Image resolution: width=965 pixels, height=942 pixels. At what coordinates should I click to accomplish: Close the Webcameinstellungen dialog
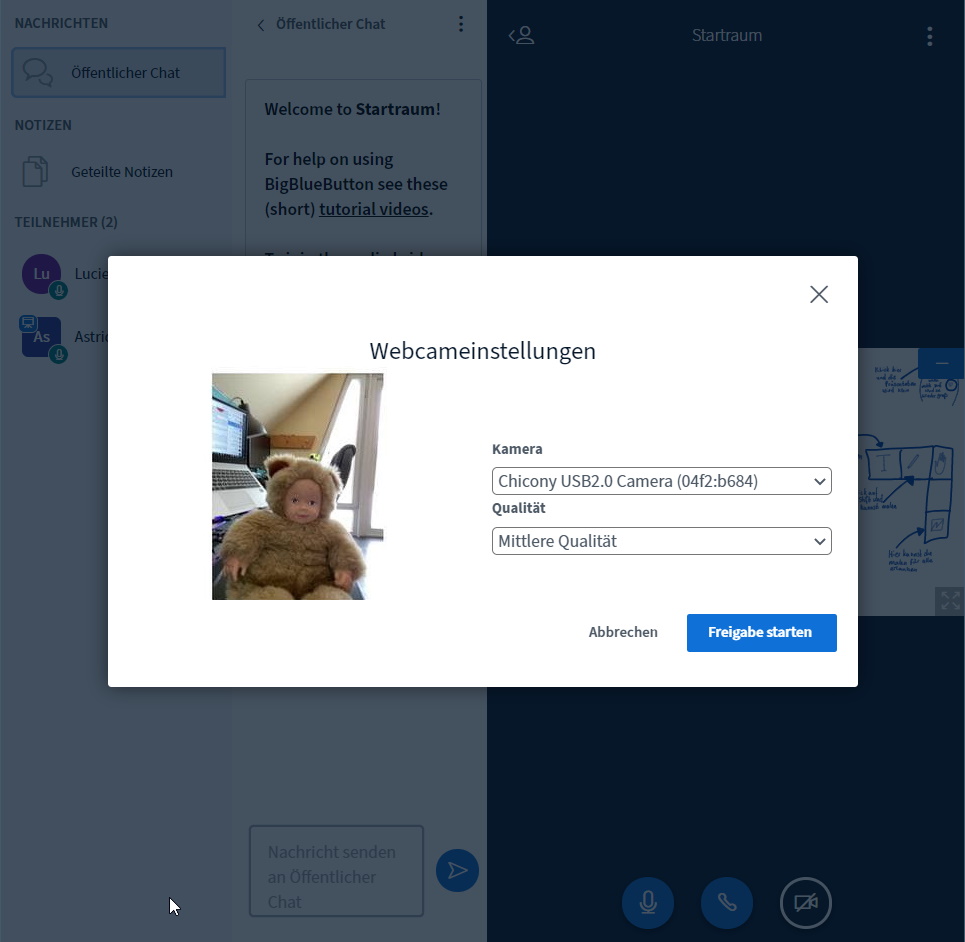coord(819,294)
